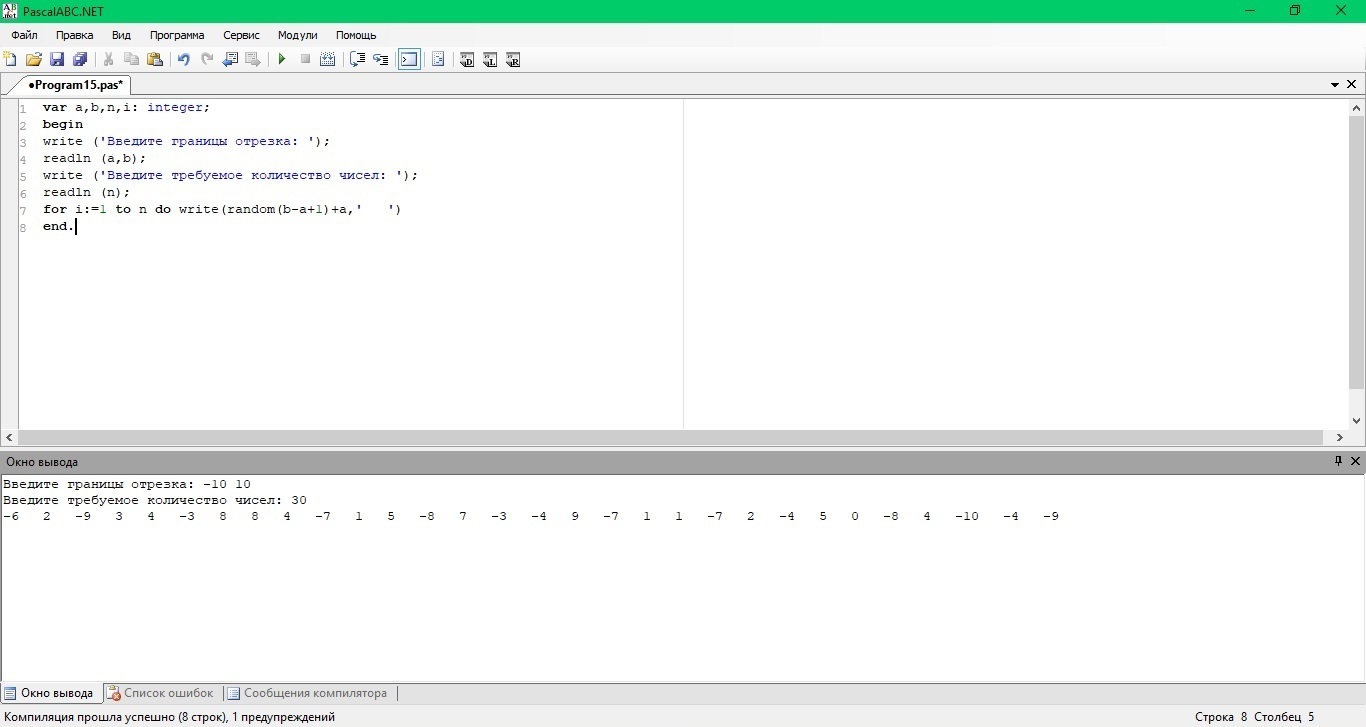This screenshot has width=1366, height=727.
Task: Place cursor on the 'begin' code line
Action: (63, 124)
